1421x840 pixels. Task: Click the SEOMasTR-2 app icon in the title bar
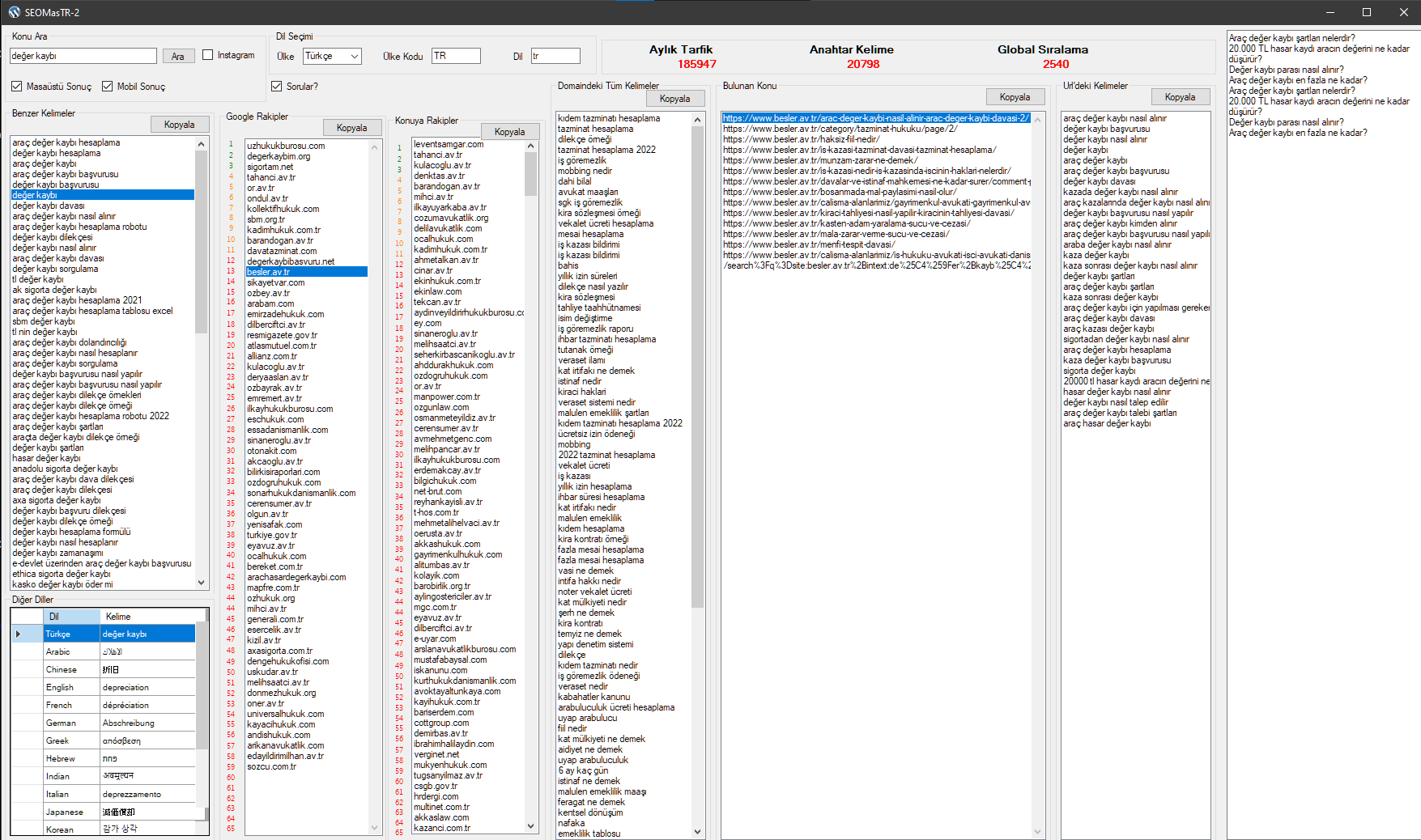[x=14, y=12]
